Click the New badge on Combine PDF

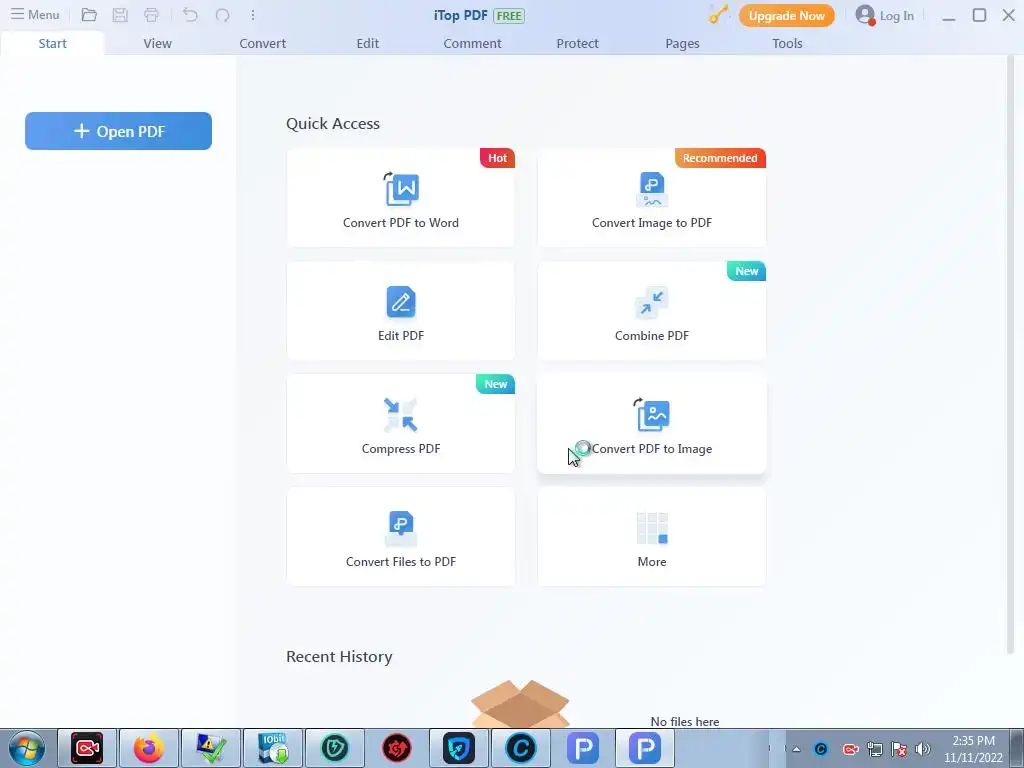[746, 271]
